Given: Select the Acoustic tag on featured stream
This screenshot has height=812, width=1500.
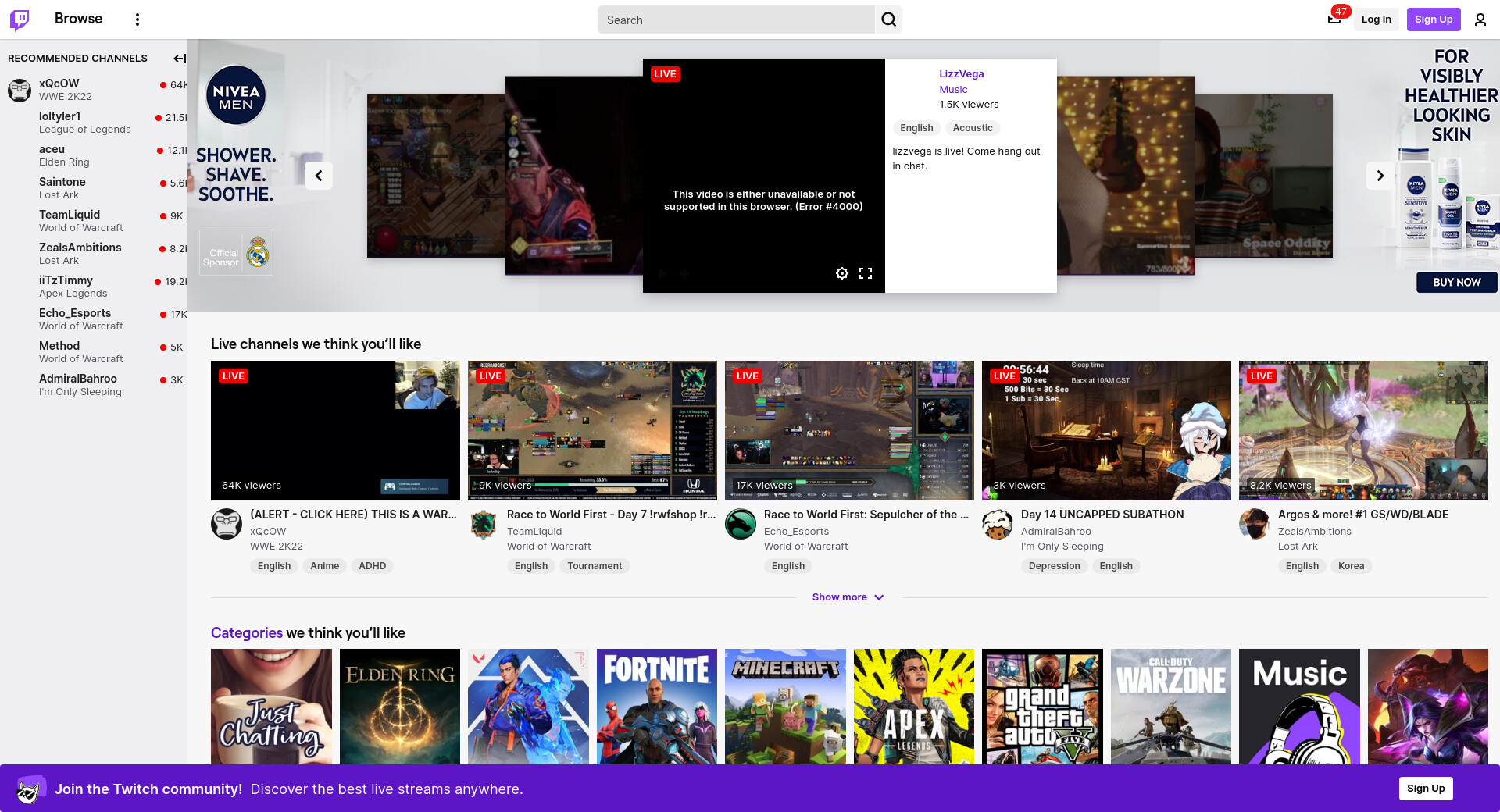Looking at the screenshot, I should click(972, 128).
